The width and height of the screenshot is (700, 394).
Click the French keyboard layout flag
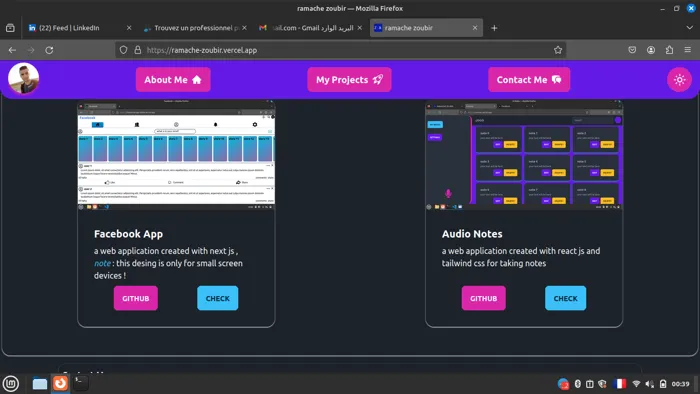619,384
